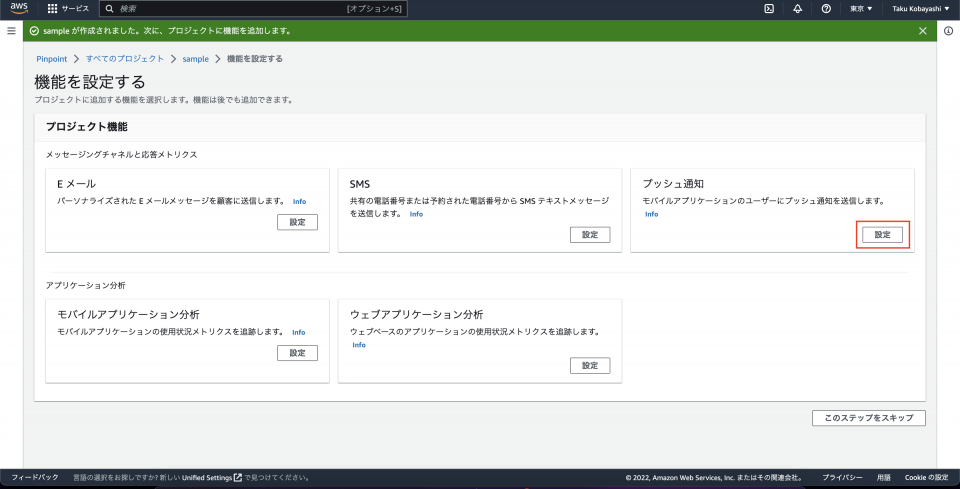Configure モバイルアプリケーション分析

298,353
